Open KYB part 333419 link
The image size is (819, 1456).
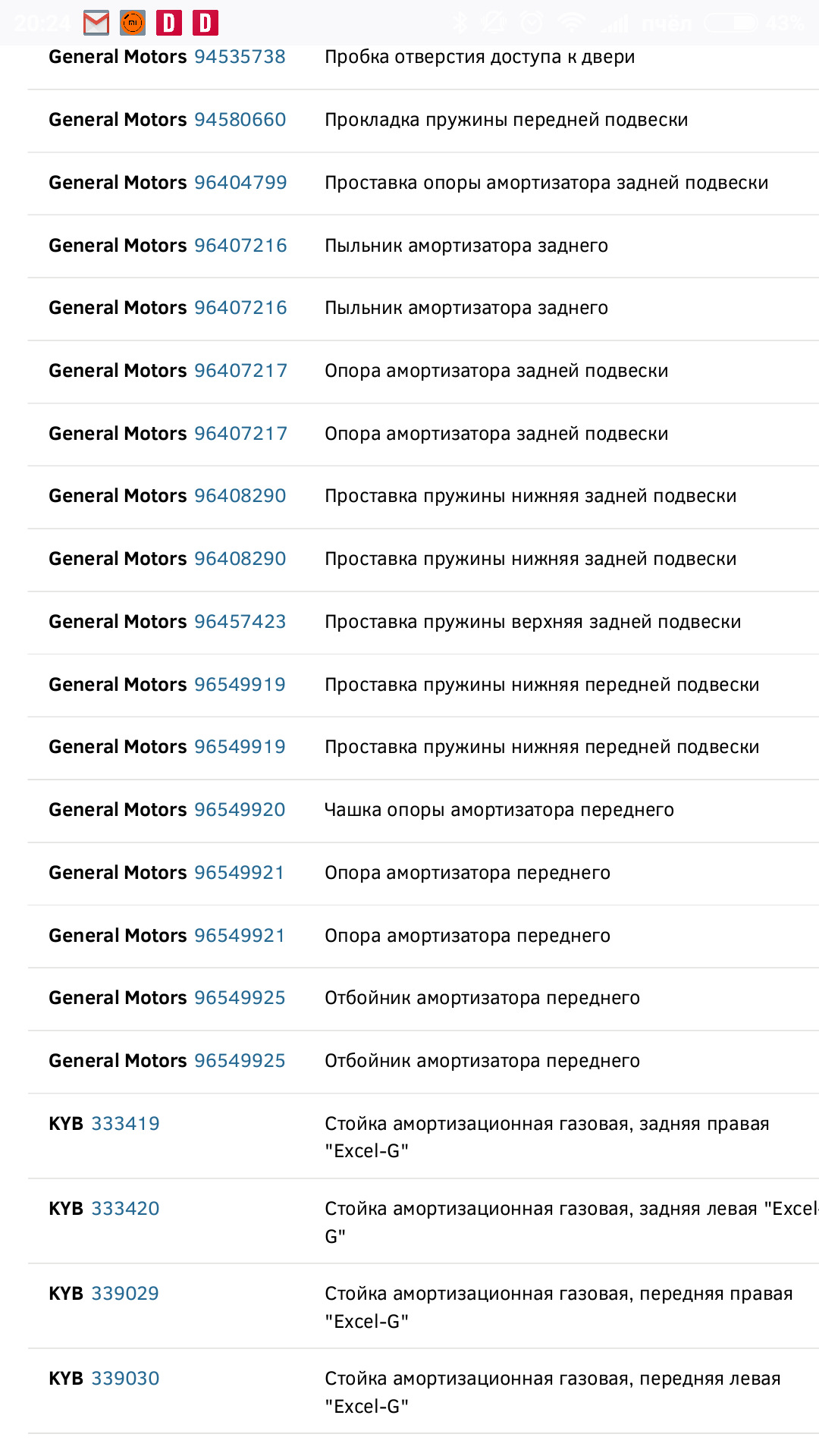pos(125,1124)
